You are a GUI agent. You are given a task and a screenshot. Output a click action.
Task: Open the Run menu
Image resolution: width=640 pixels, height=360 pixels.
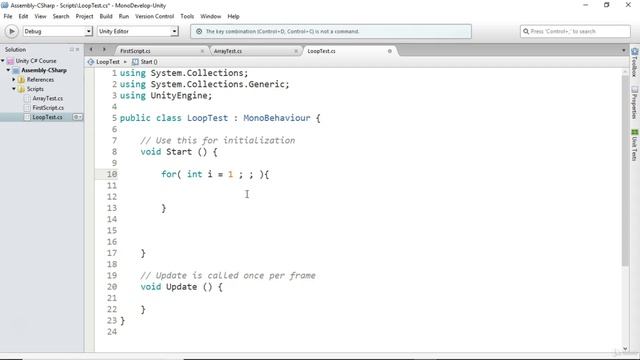point(124,16)
